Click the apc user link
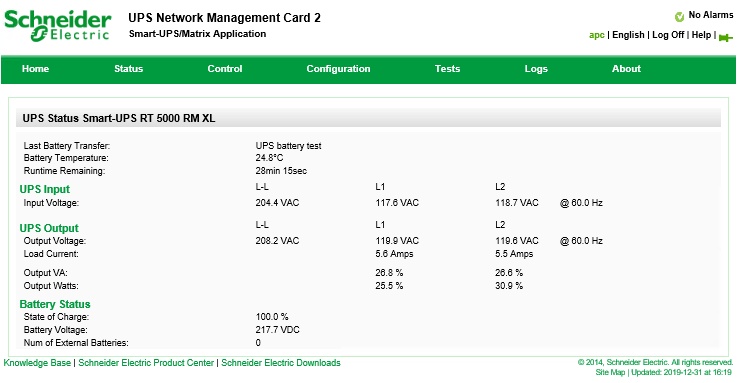 597,35
